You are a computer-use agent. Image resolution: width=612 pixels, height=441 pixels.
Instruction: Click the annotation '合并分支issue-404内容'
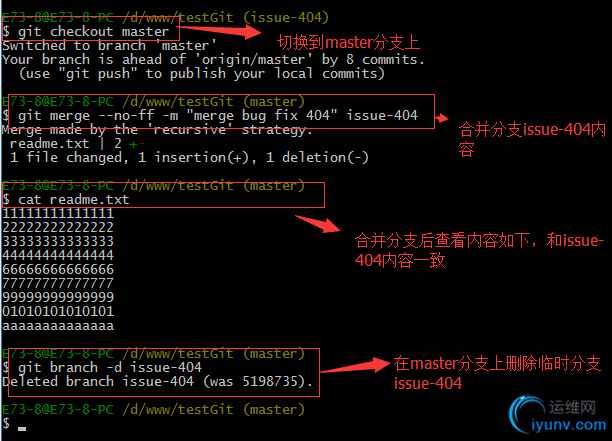[x=532, y=139]
